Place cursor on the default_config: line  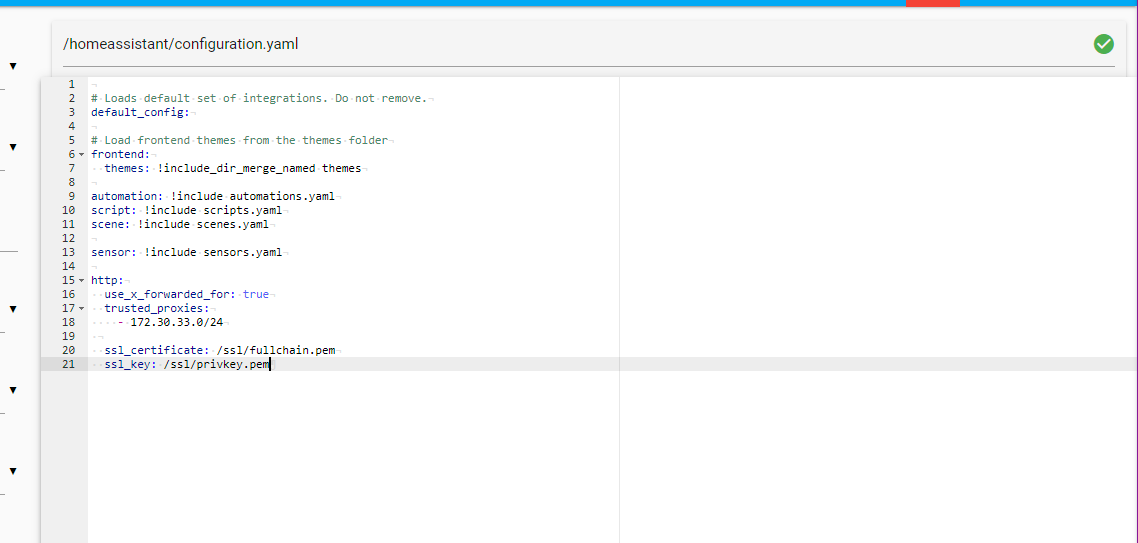[140, 112]
